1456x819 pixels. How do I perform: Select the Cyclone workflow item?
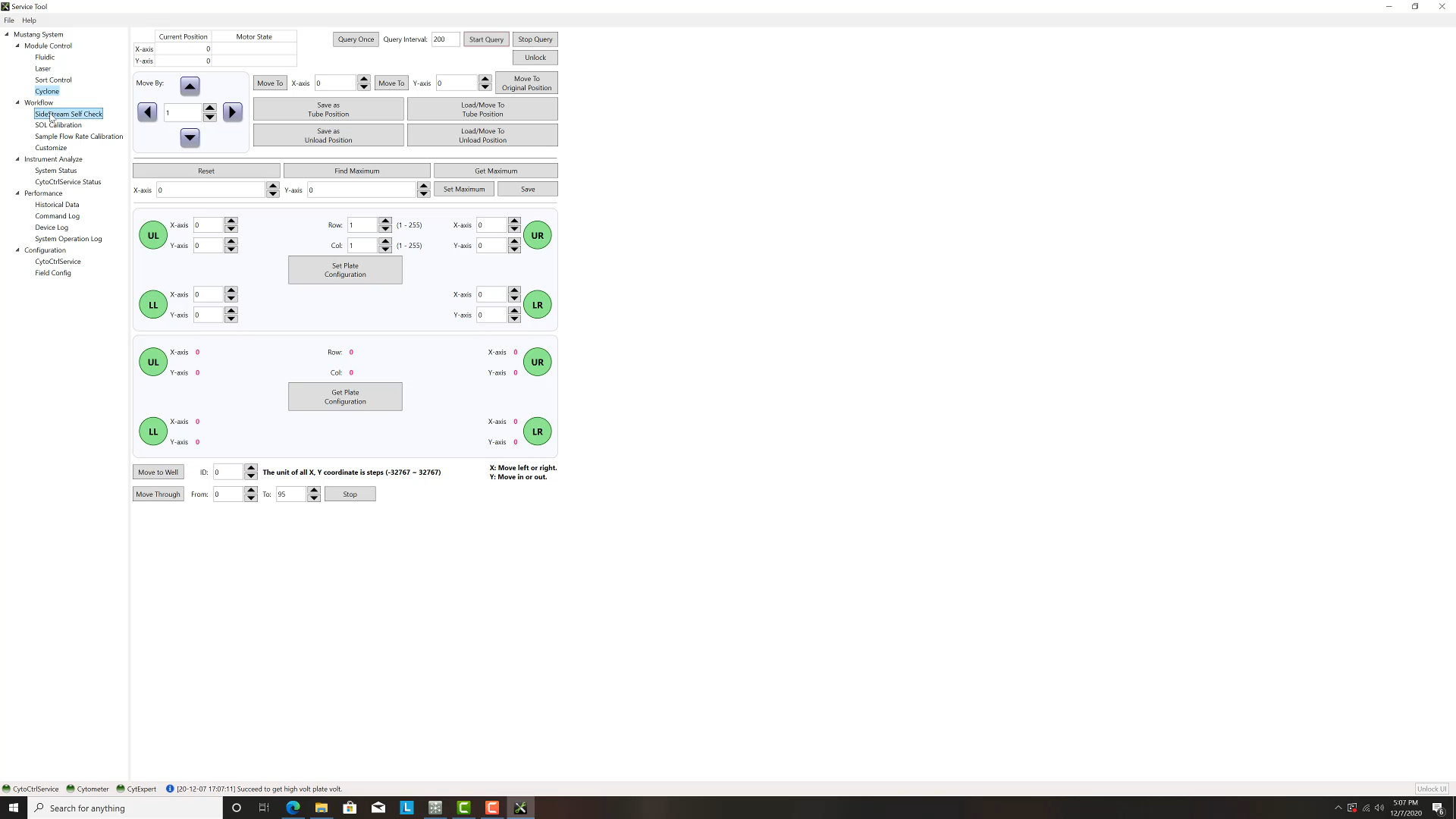46,91
